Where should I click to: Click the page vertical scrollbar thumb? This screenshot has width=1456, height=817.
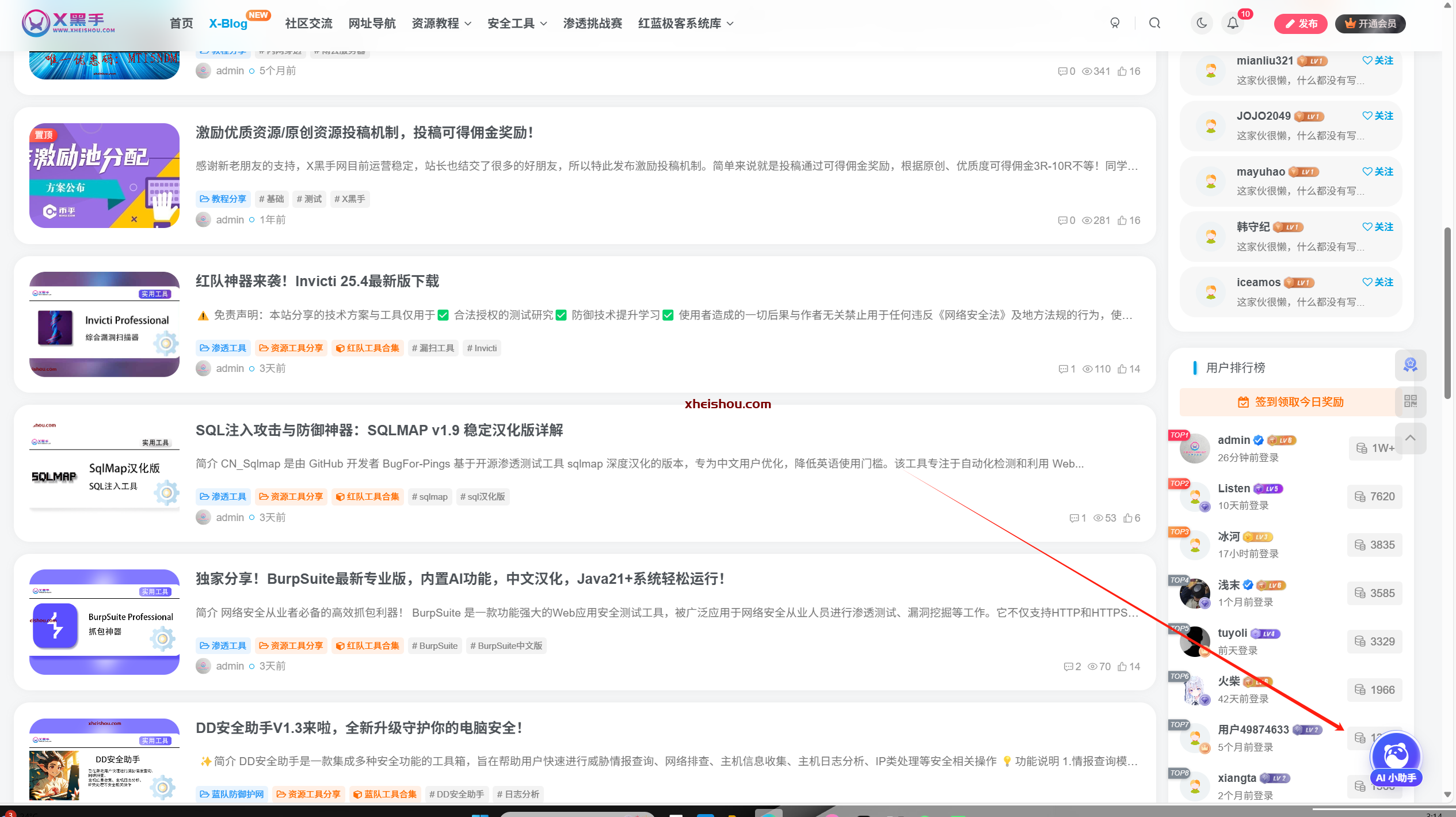coord(1447,314)
